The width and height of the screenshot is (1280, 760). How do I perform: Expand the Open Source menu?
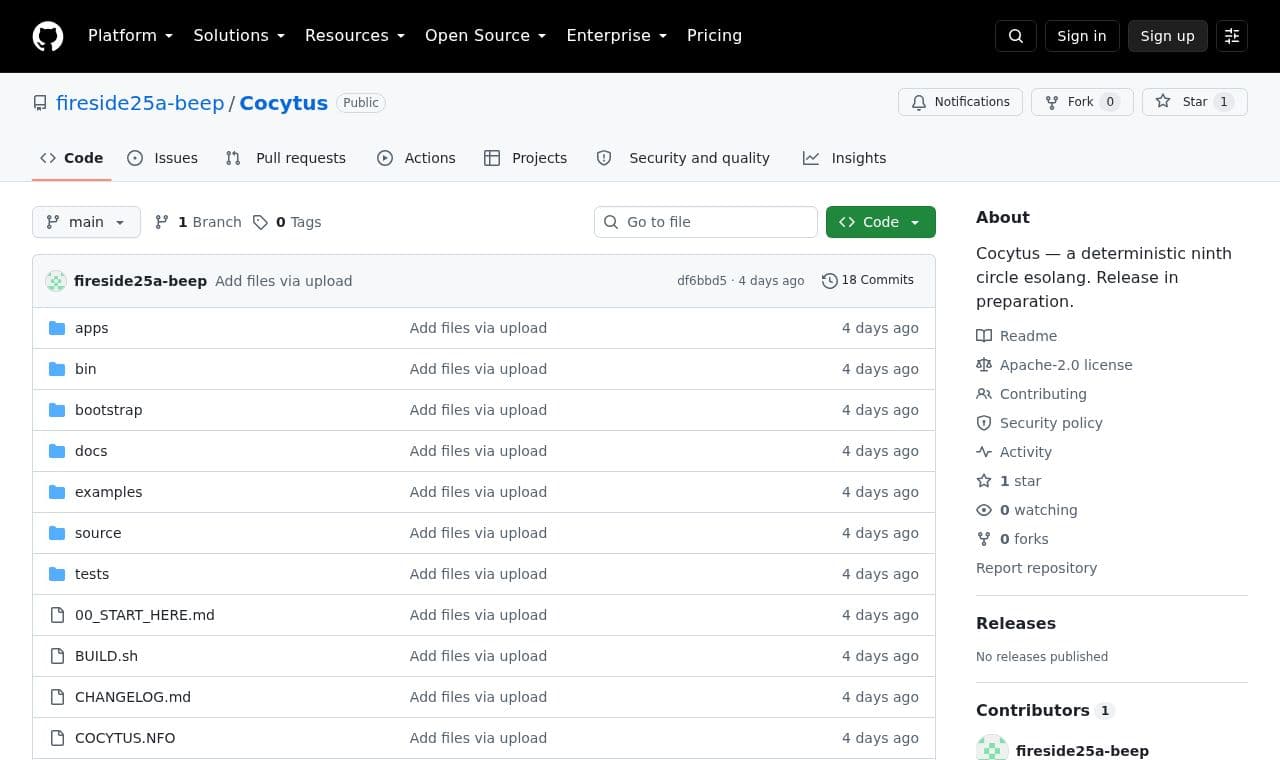486,36
